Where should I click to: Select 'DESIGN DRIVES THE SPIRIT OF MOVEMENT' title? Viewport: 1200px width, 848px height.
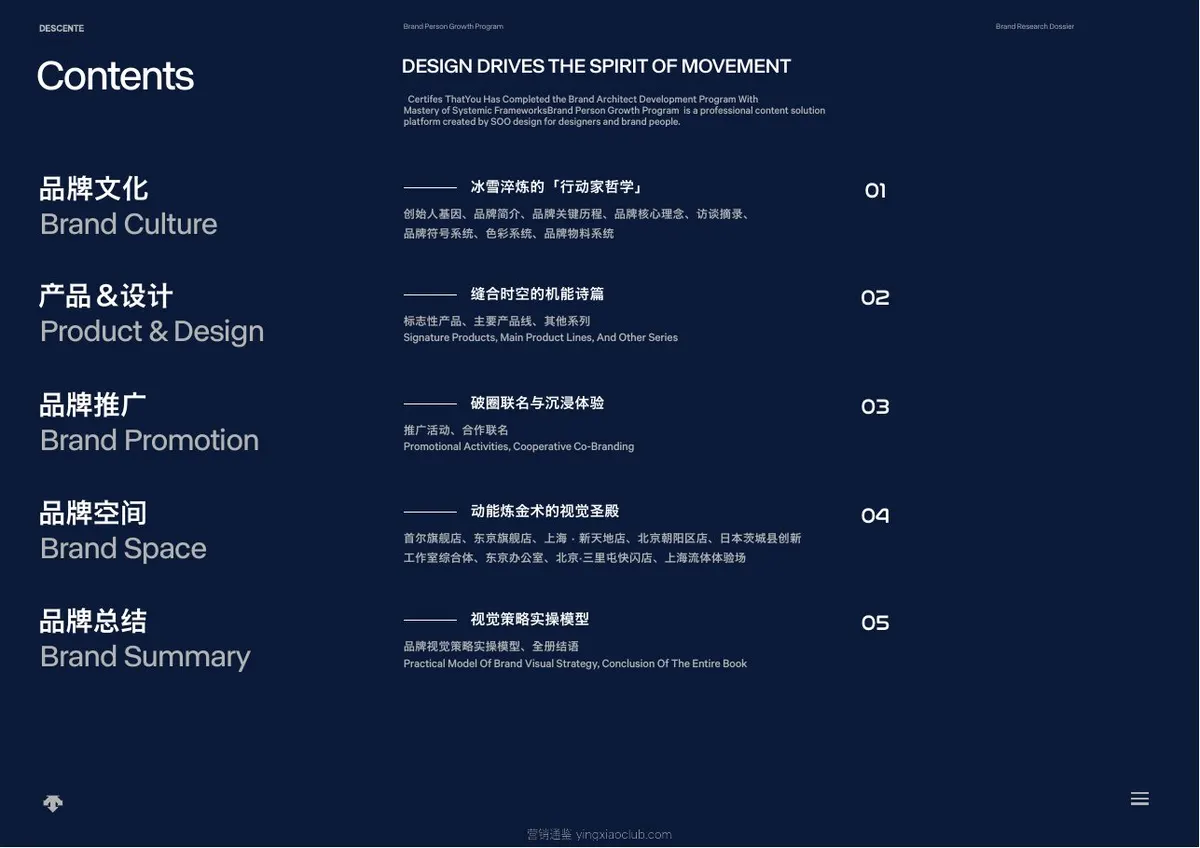(596, 66)
